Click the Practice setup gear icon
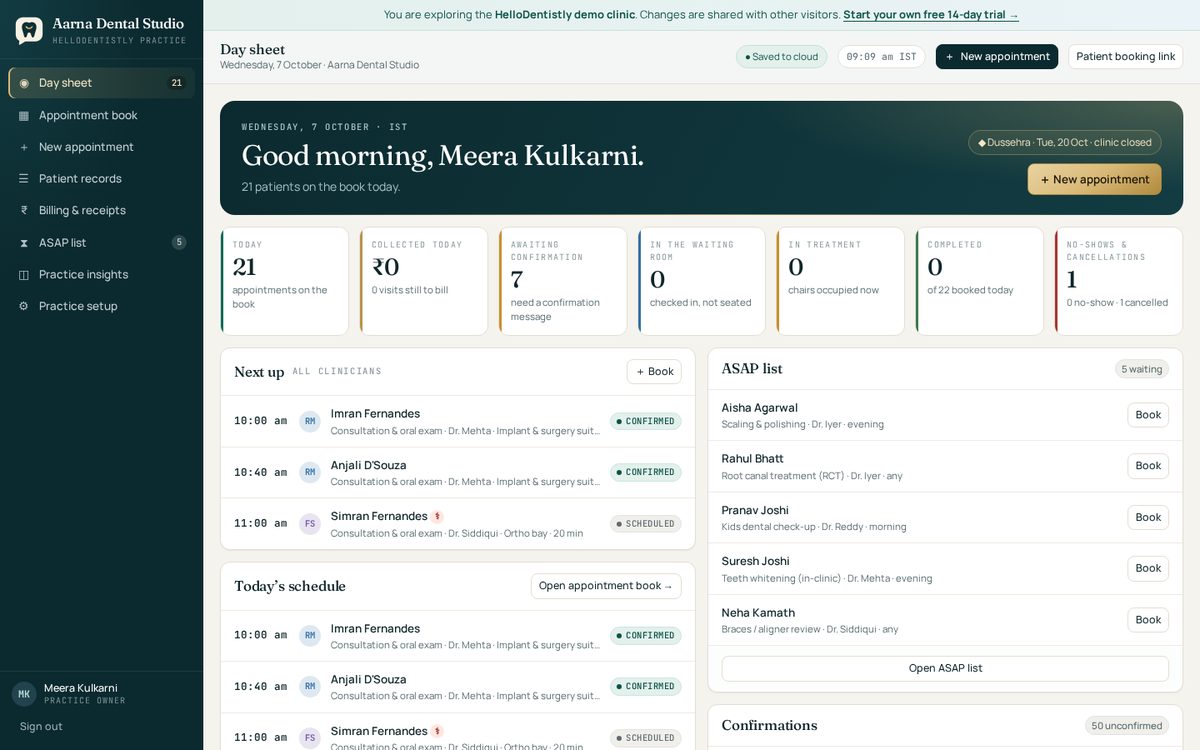 [24, 306]
